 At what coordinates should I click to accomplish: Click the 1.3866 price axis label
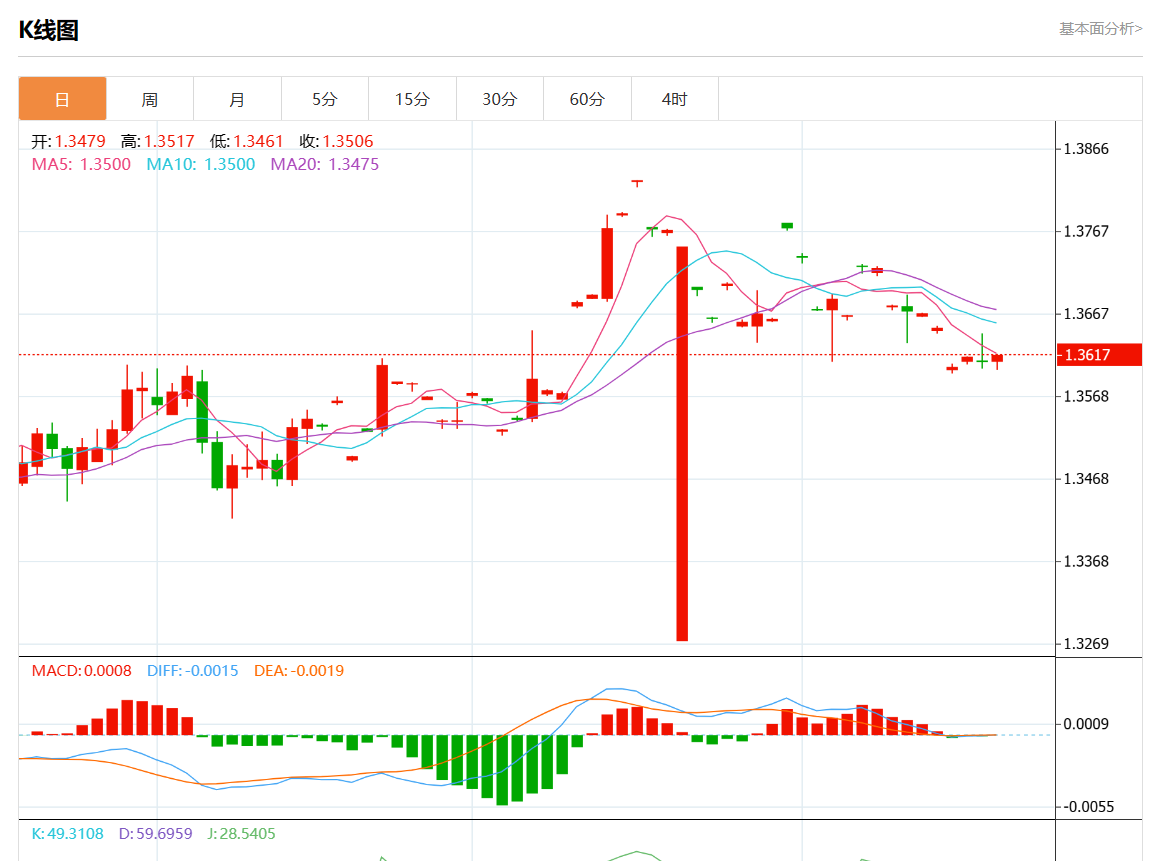tap(1086, 149)
